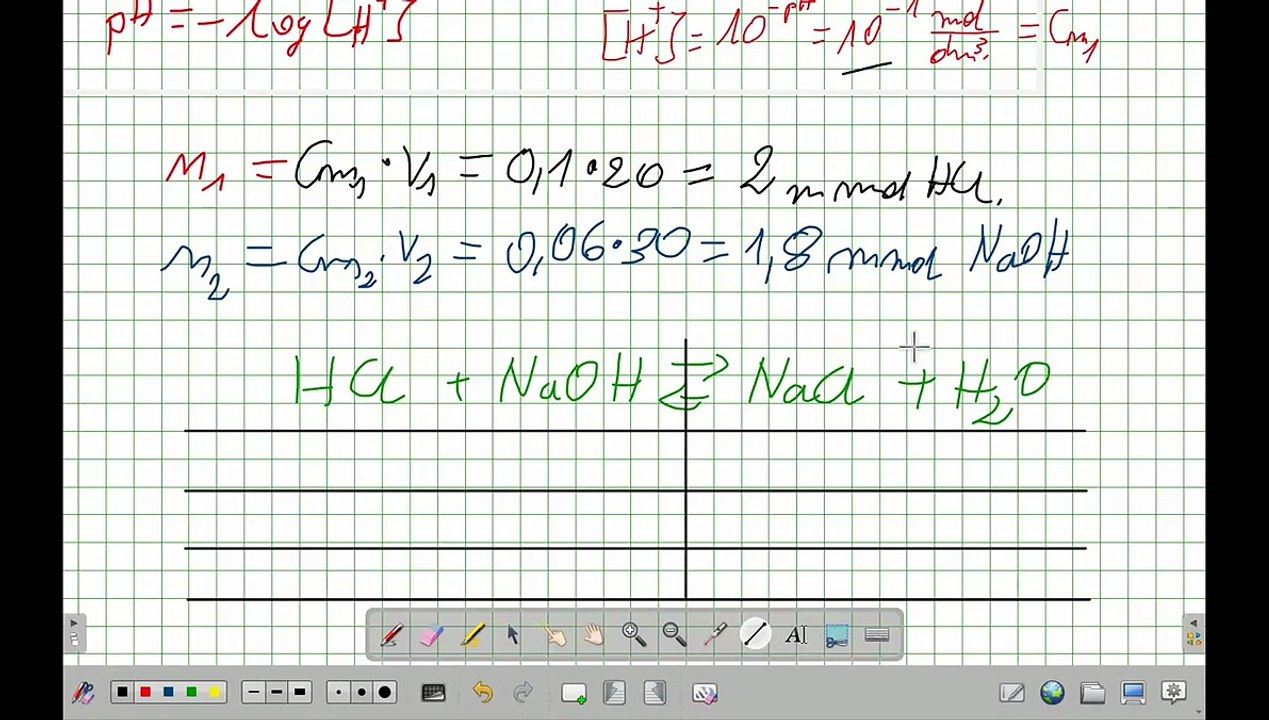Select the Line drawing tool
The width and height of the screenshot is (1269, 720).
click(755, 635)
